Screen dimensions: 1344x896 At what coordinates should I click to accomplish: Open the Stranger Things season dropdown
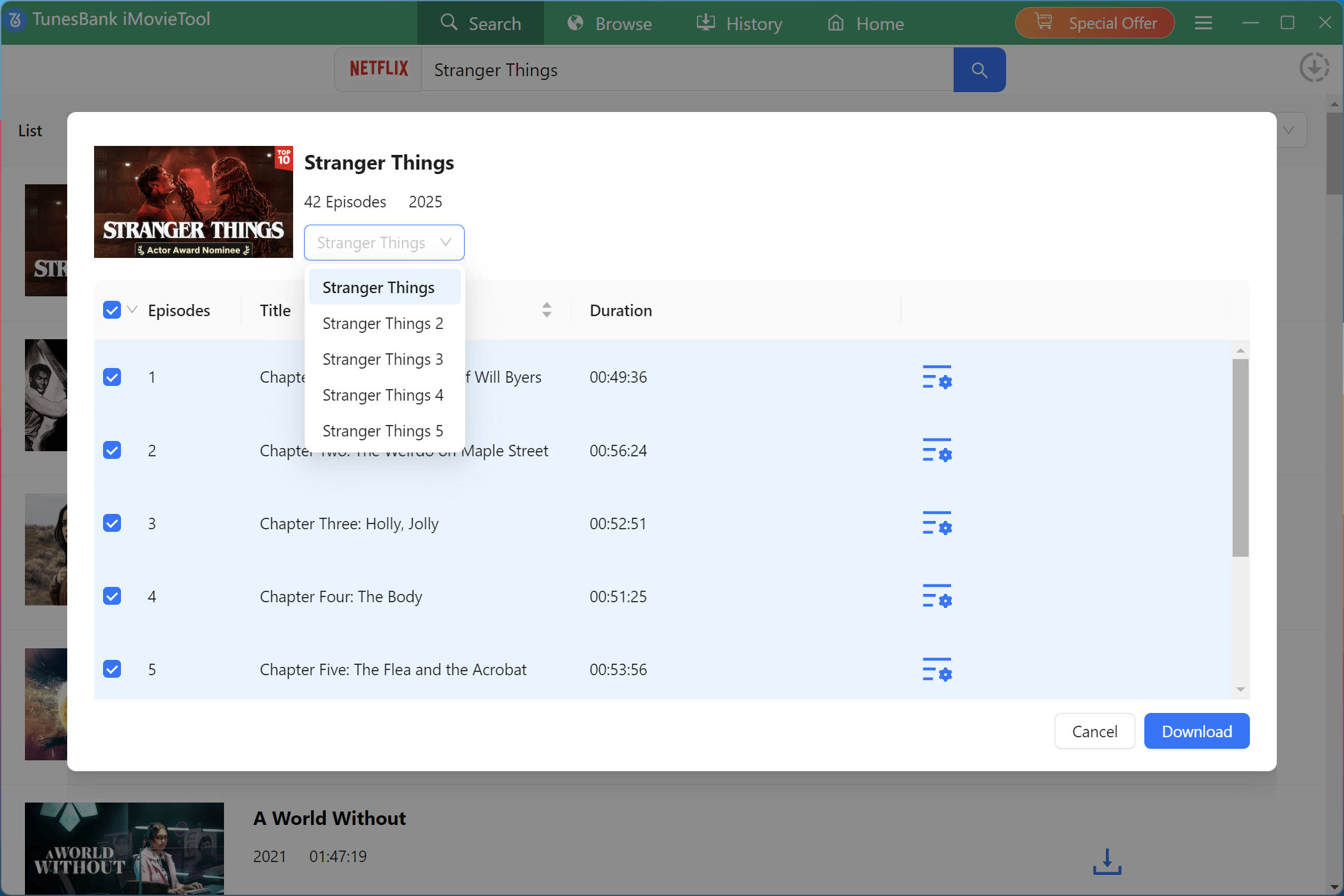click(383, 243)
